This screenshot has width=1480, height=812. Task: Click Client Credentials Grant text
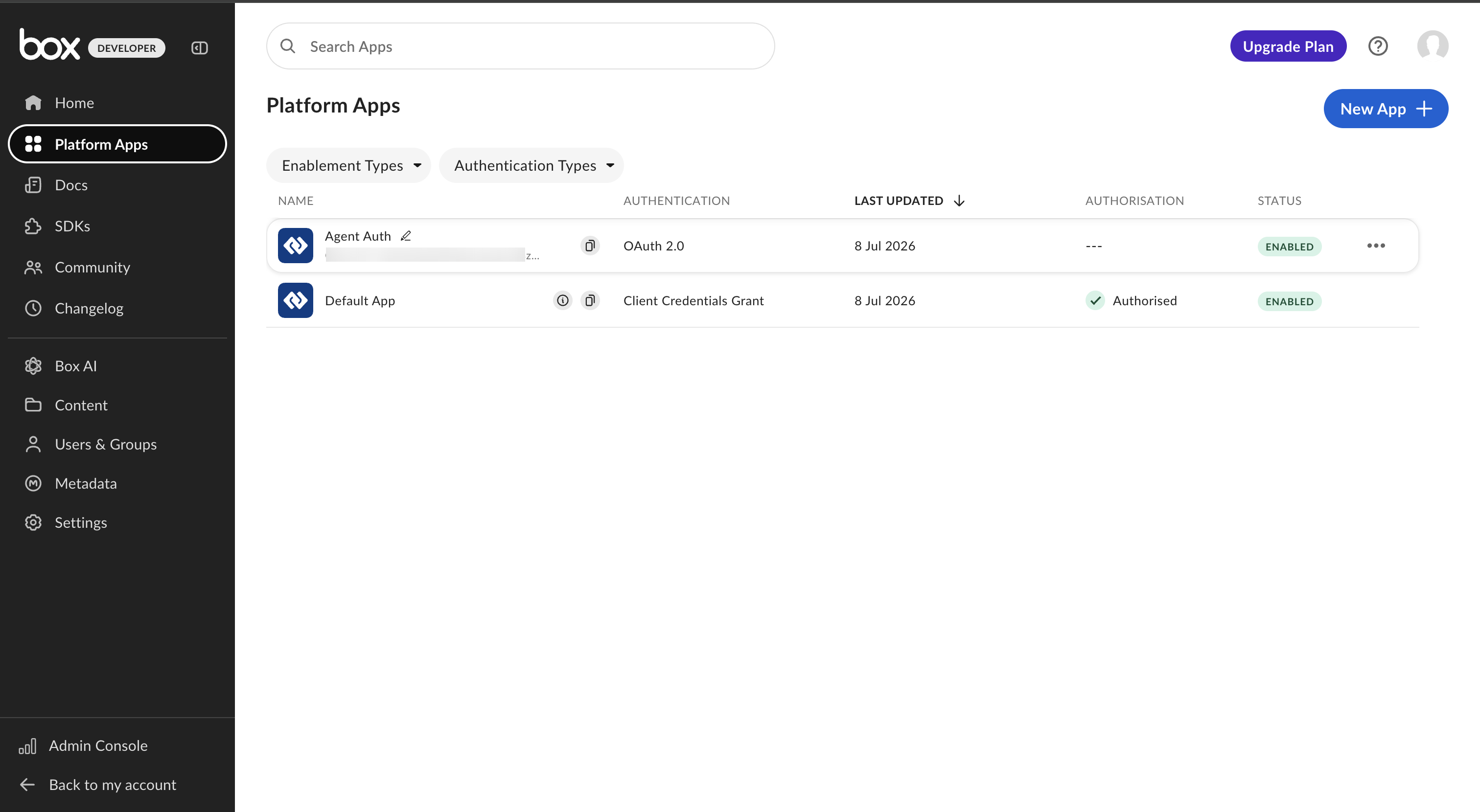pos(693,300)
